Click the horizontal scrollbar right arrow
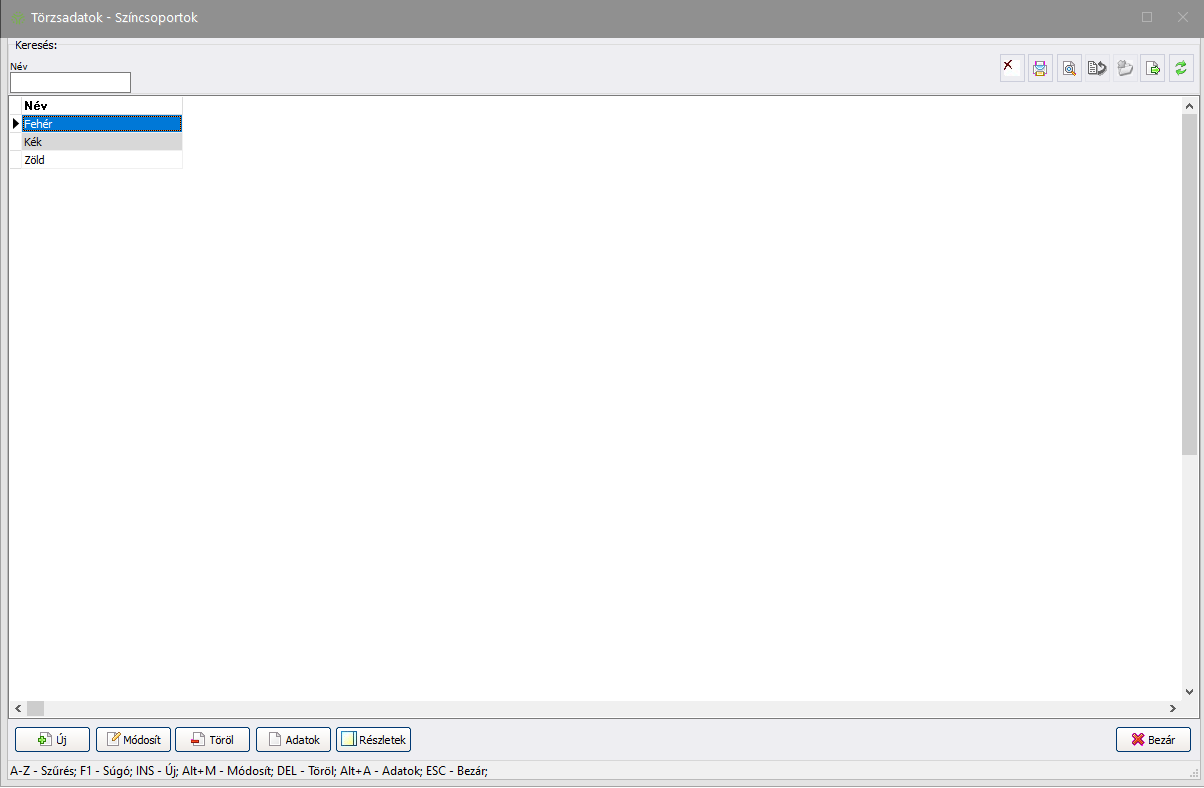 [x=1172, y=708]
